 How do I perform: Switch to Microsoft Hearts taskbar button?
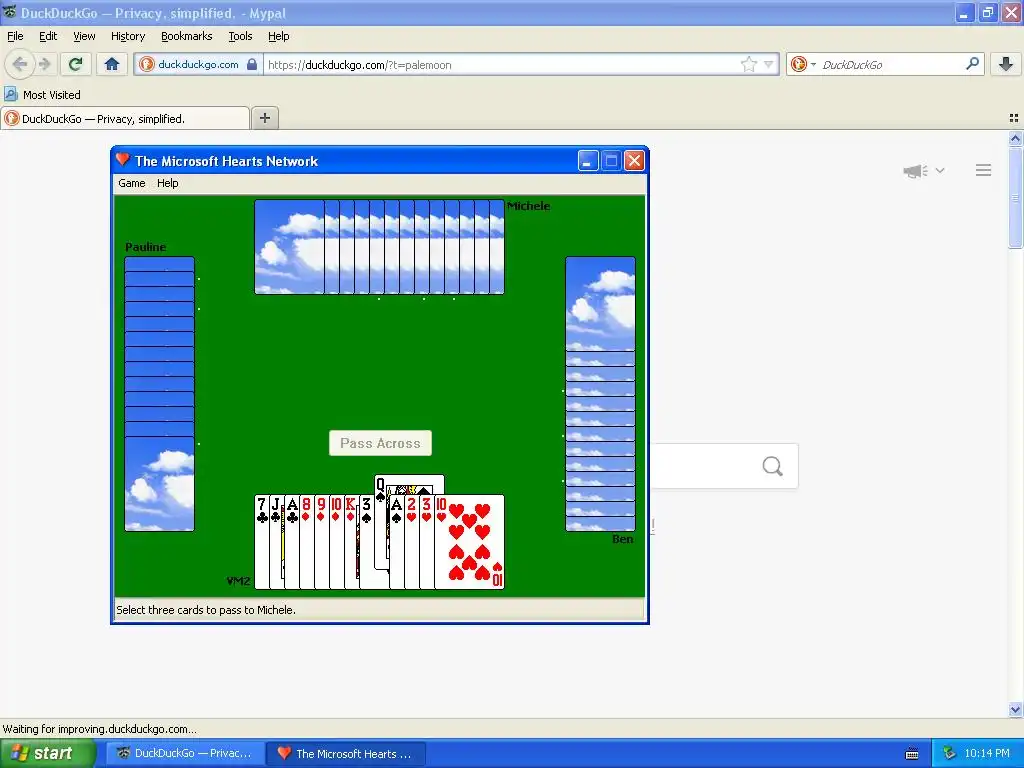click(346, 753)
